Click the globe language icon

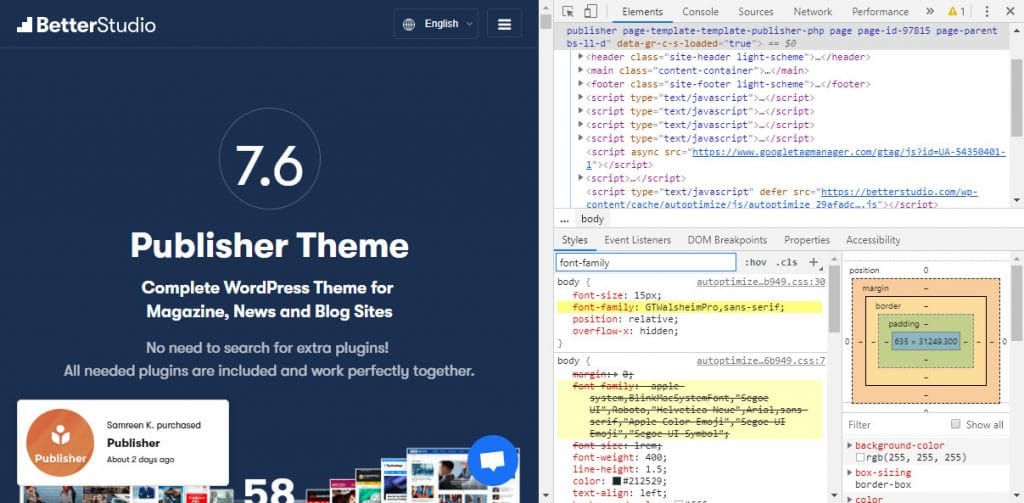(409, 25)
